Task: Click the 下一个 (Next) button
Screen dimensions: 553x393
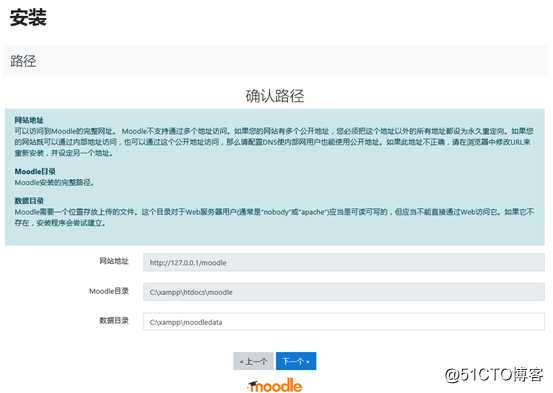Action: coord(296,361)
